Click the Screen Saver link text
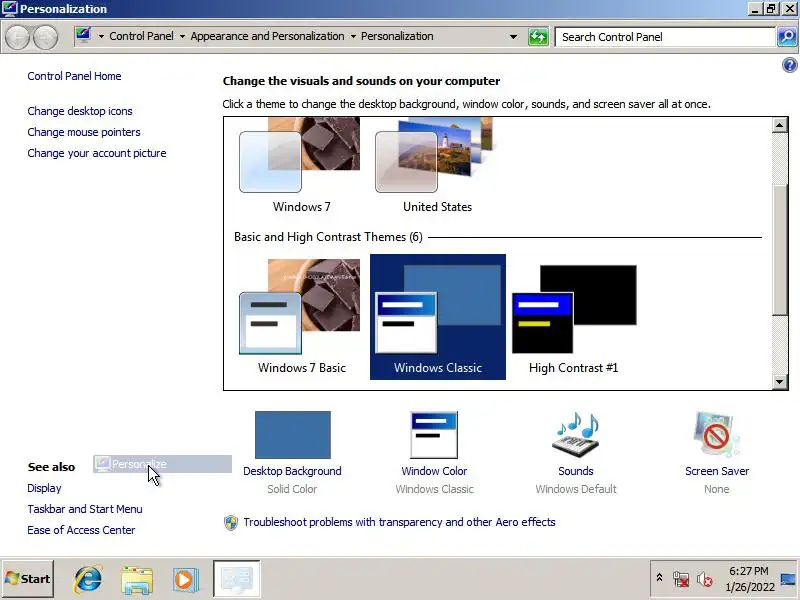This screenshot has height=600, width=800. (717, 471)
